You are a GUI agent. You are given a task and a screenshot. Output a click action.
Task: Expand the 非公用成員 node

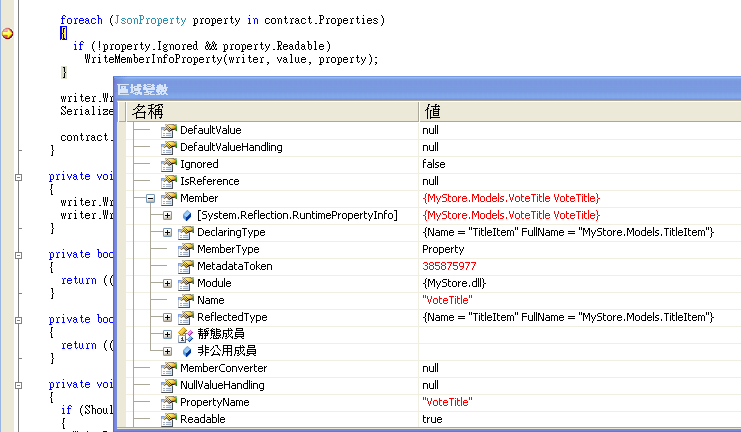point(167,352)
